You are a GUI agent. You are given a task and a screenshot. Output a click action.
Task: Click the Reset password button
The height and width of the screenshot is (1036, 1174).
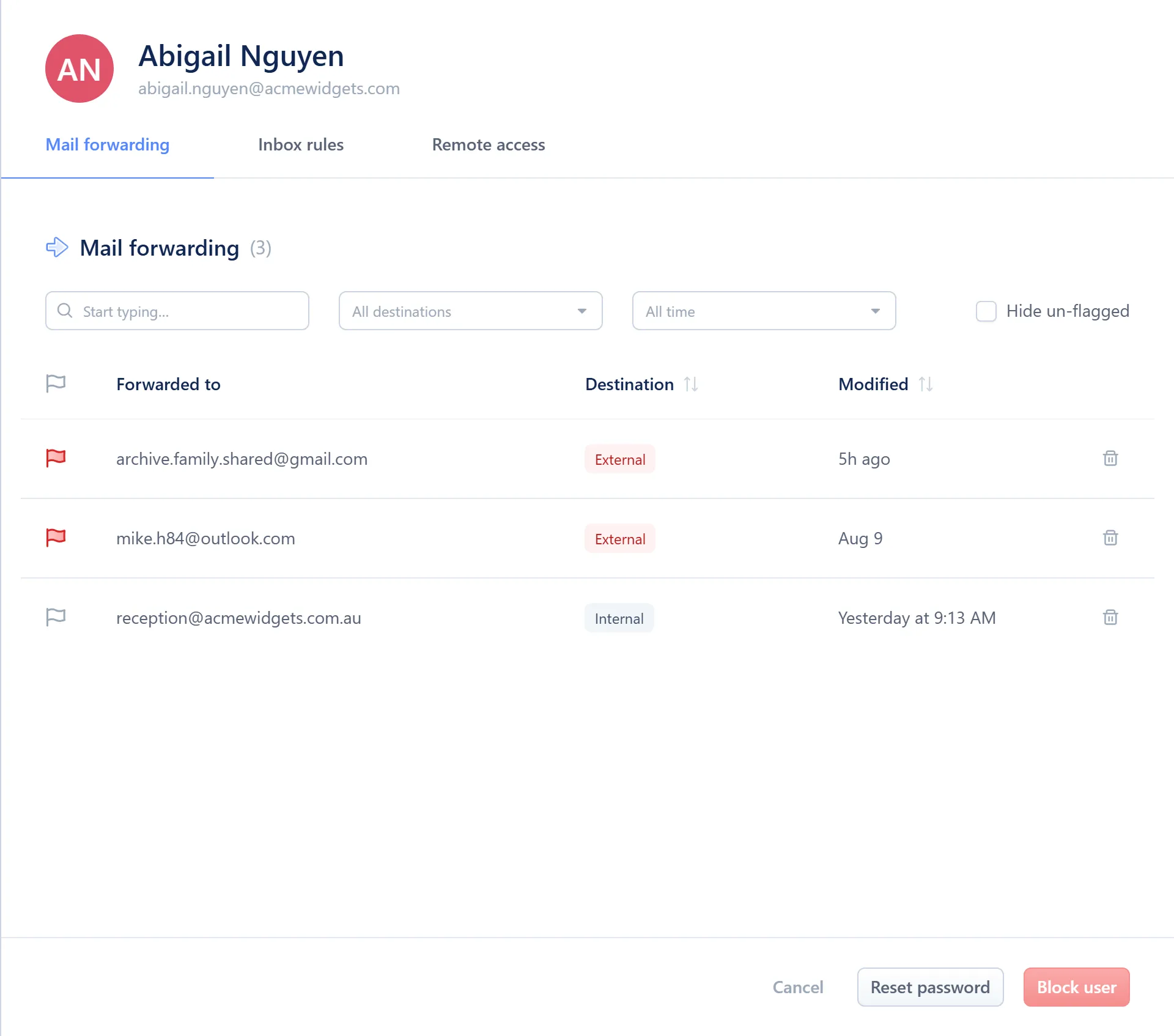[x=930, y=987]
